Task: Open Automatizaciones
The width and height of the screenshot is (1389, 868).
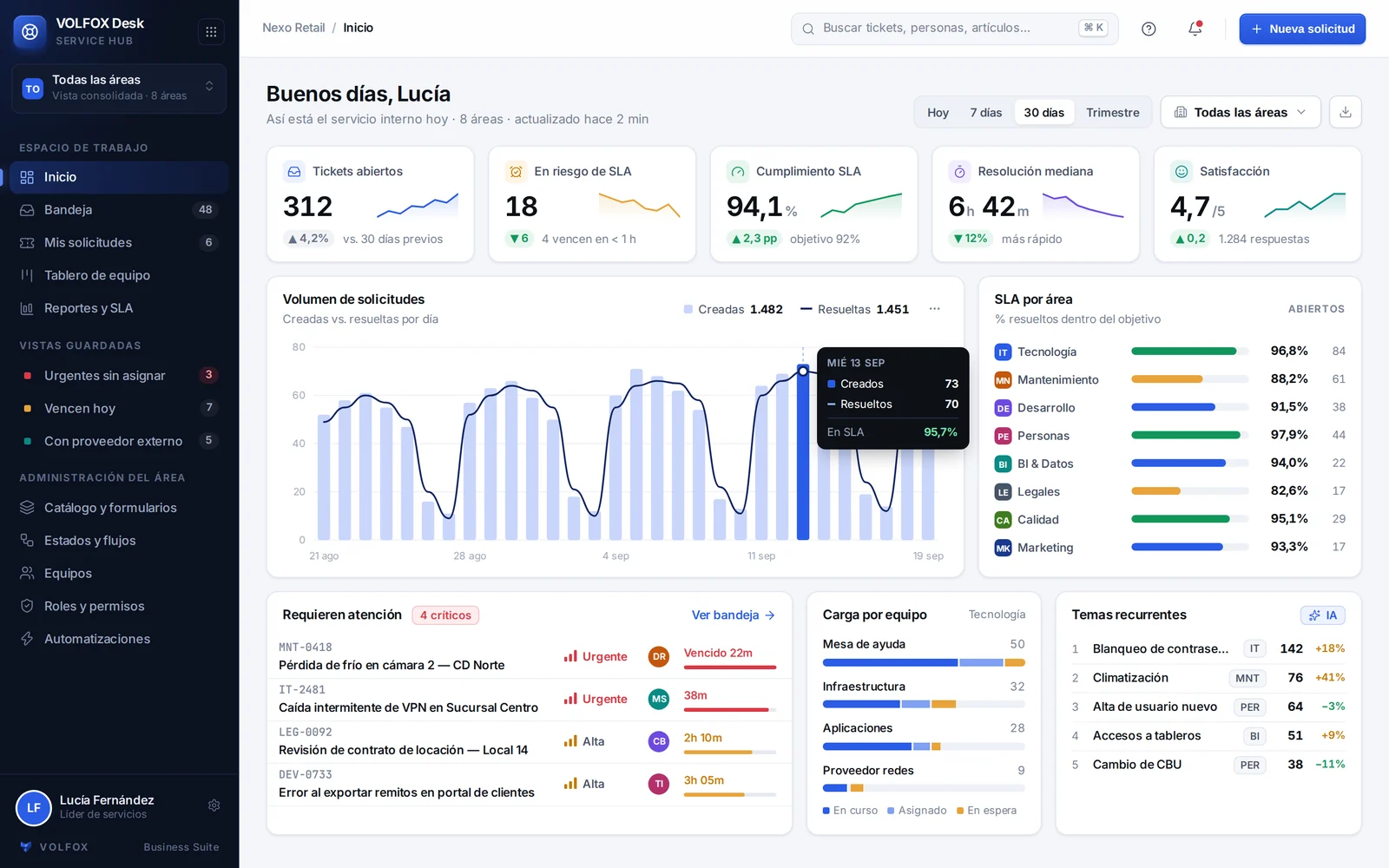Action: coord(119,639)
